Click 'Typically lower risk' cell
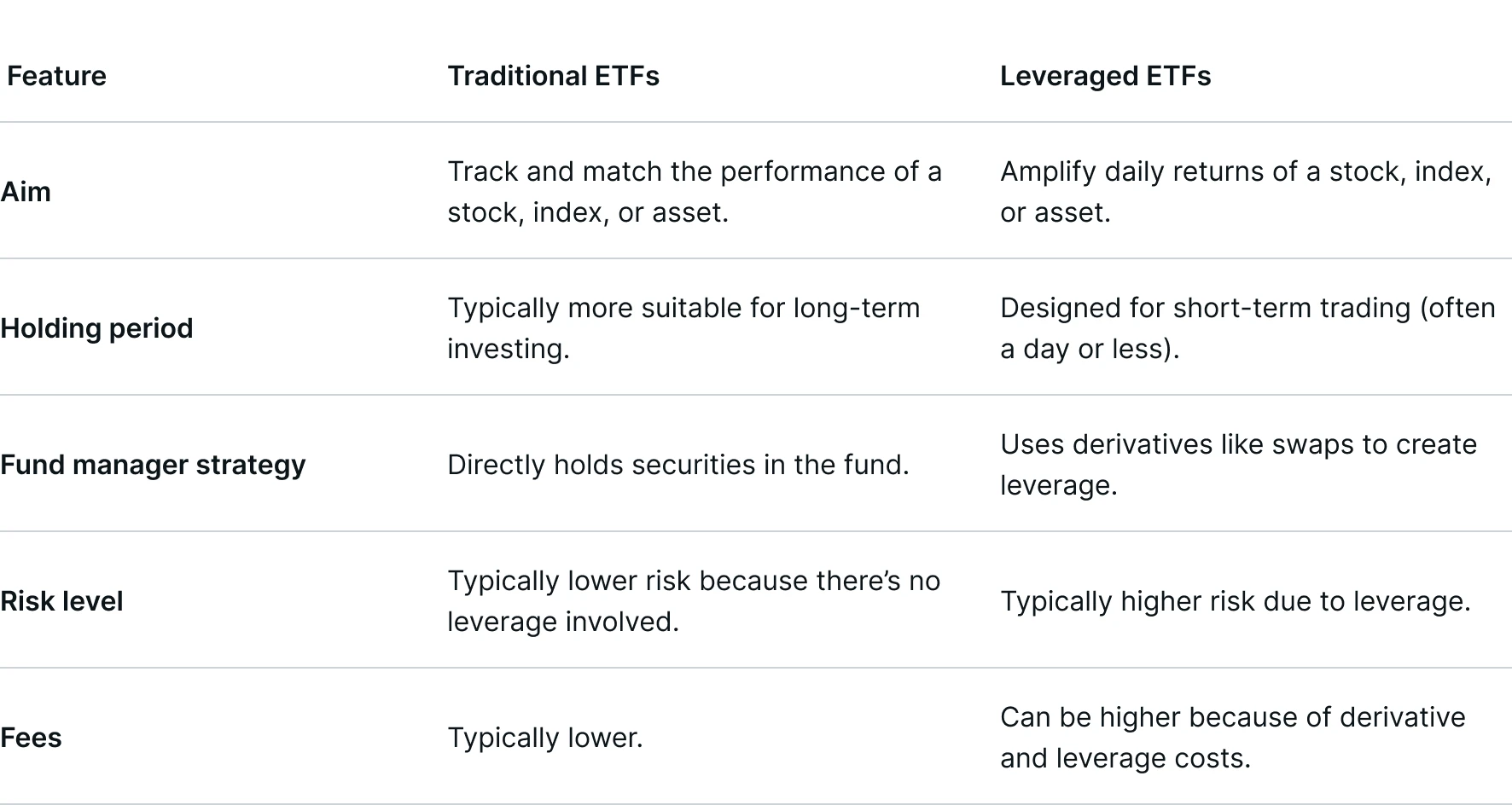Screen dimensions: 1512x805 [693, 582]
